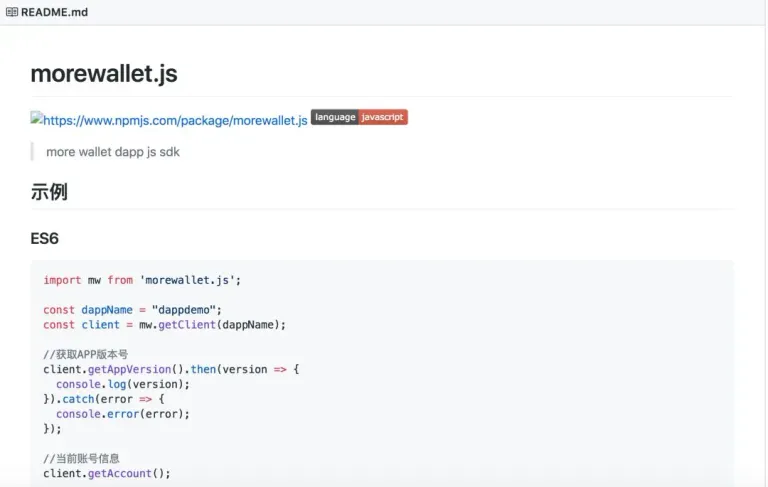Click the 'import' keyword in code block

(62, 280)
